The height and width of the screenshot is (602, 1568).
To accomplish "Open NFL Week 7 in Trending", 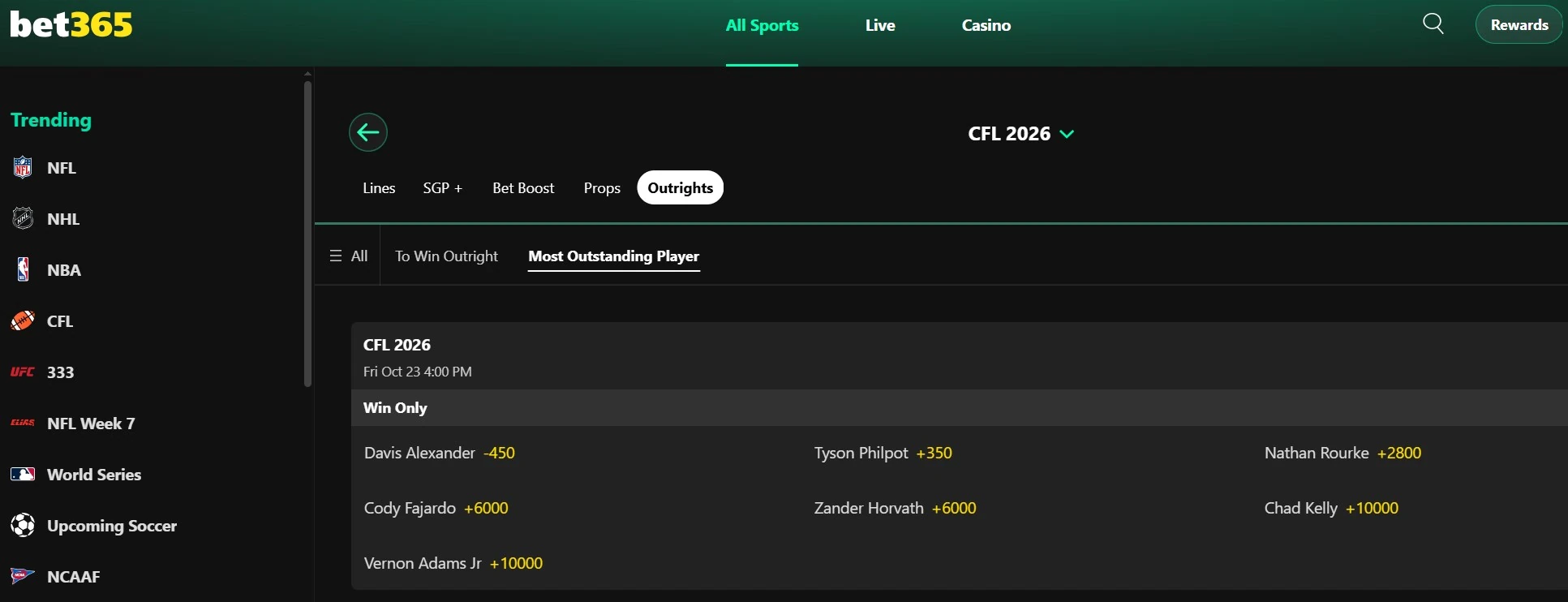I will 91,424.
